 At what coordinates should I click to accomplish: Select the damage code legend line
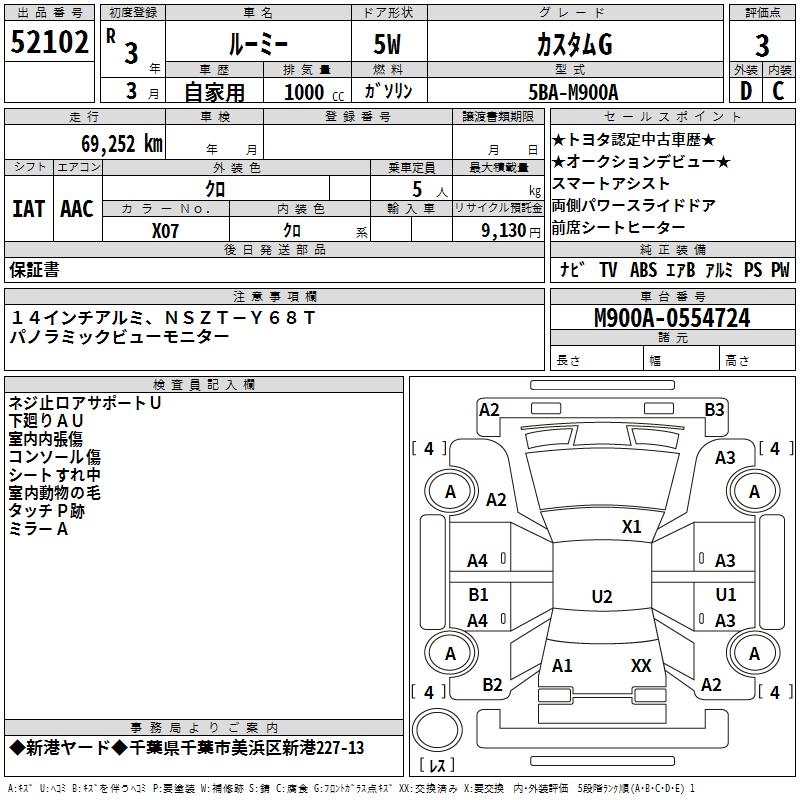pos(352,788)
